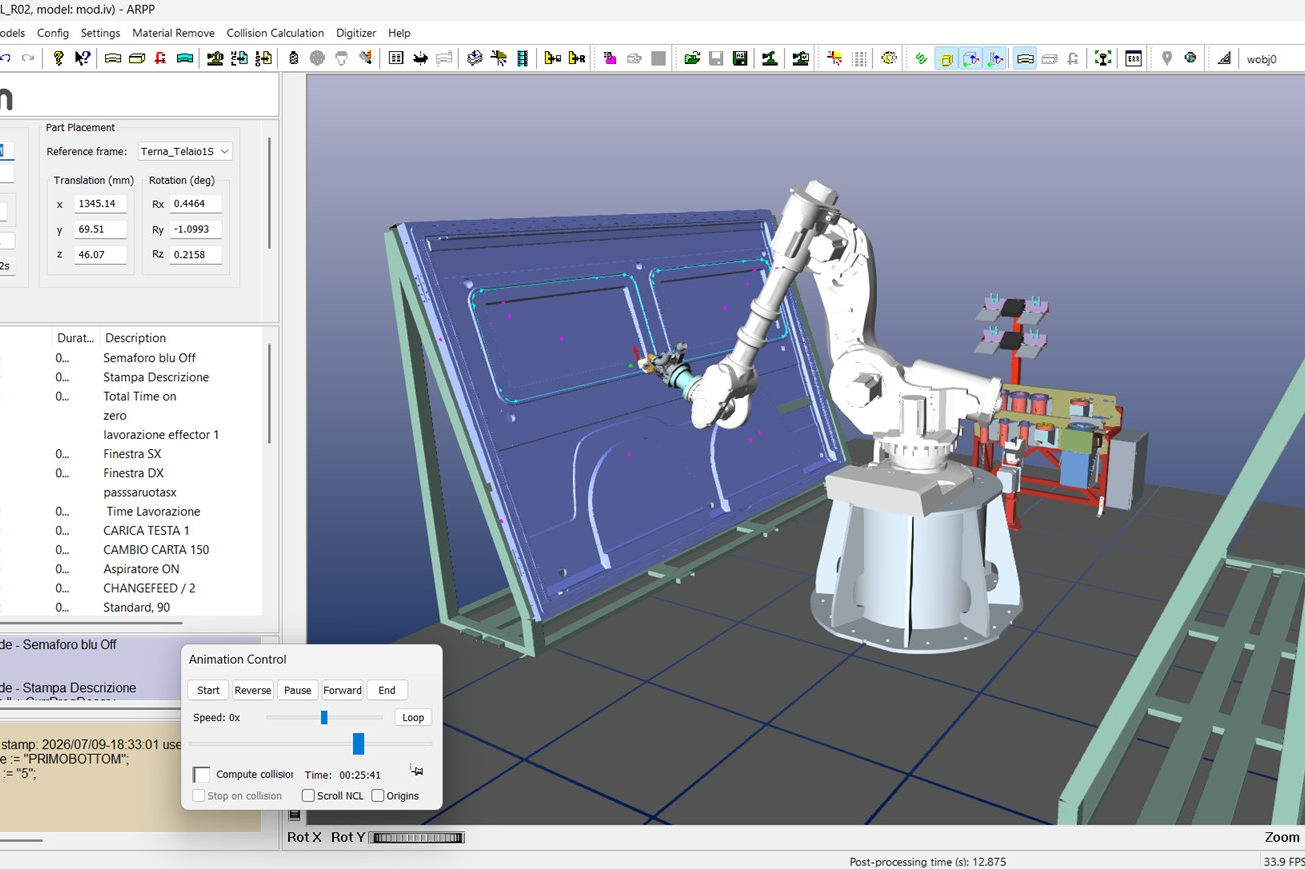The image size is (1305, 869).
Task: Open the Config menu
Action: coord(53,33)
